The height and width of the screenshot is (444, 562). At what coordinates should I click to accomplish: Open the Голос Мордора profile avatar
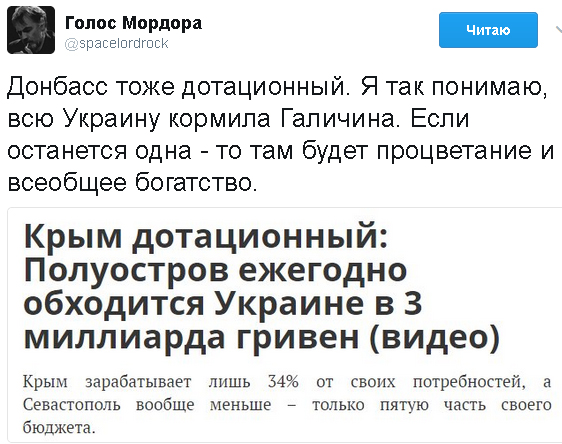click(x=31, y=30)
